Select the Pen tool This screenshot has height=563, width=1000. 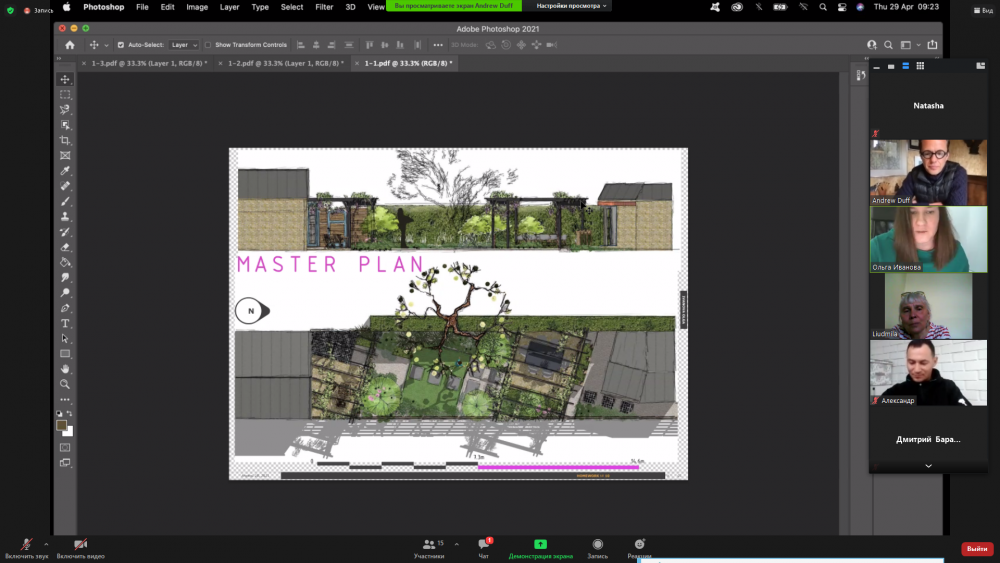65,308
